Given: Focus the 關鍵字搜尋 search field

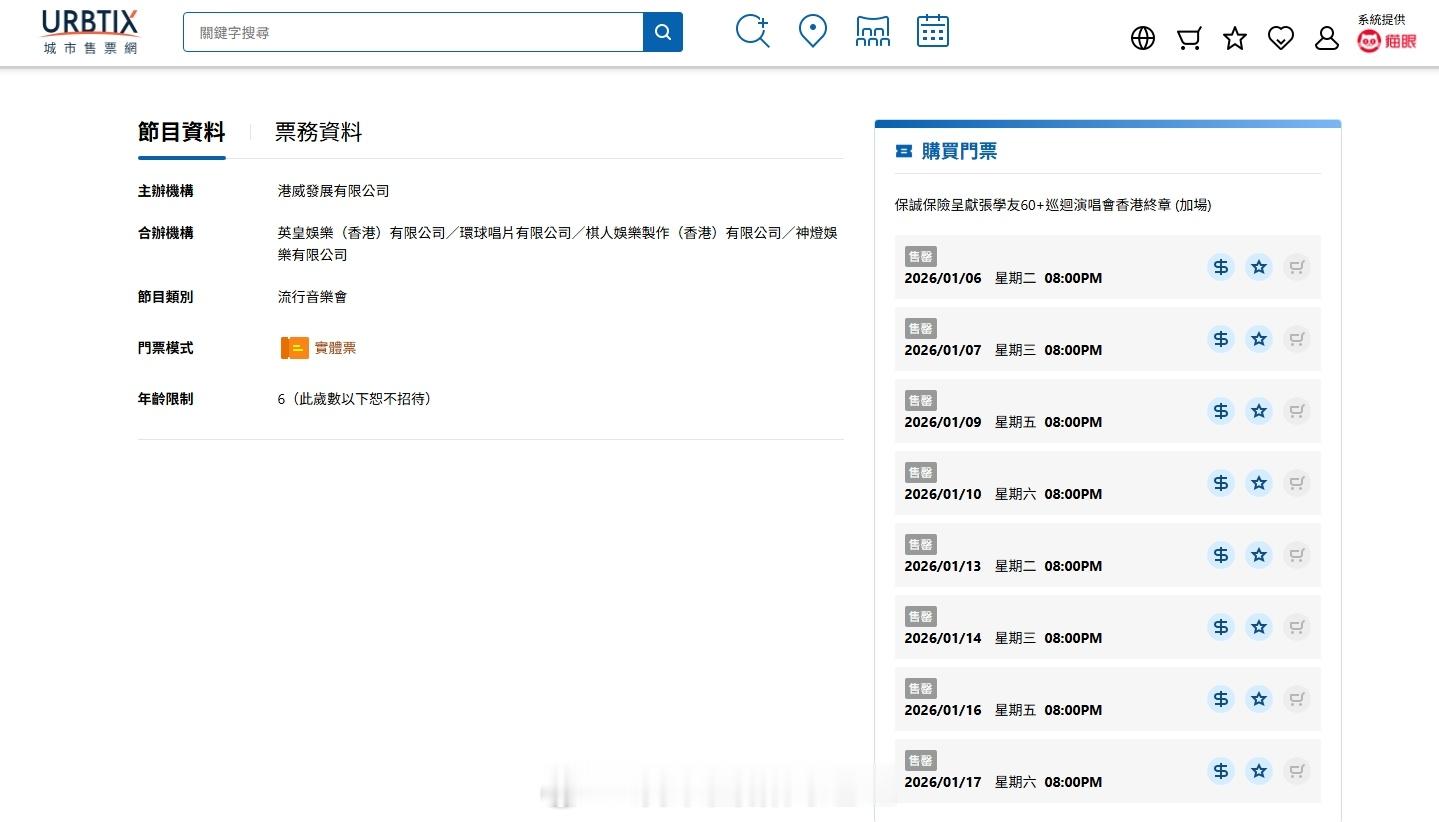Looking at the screenshot, I should pos(413,32).
